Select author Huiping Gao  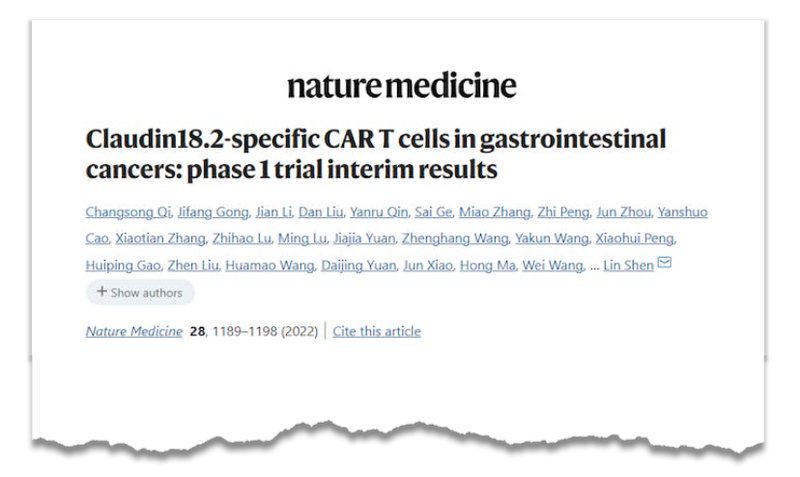(123, 265)
